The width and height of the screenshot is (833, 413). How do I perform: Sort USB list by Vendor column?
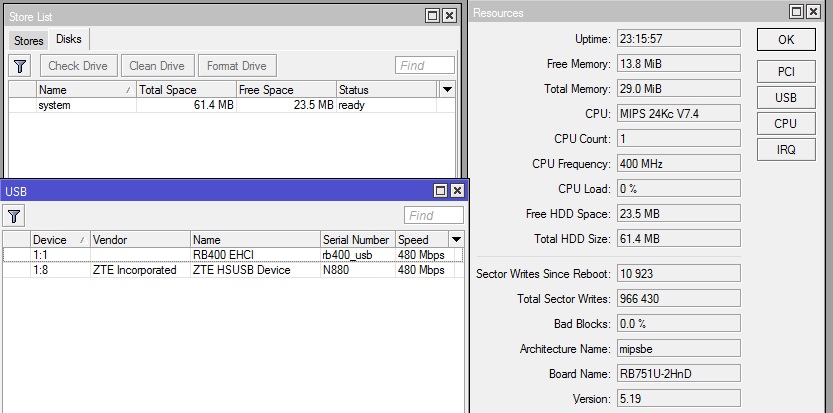(140, 240)
